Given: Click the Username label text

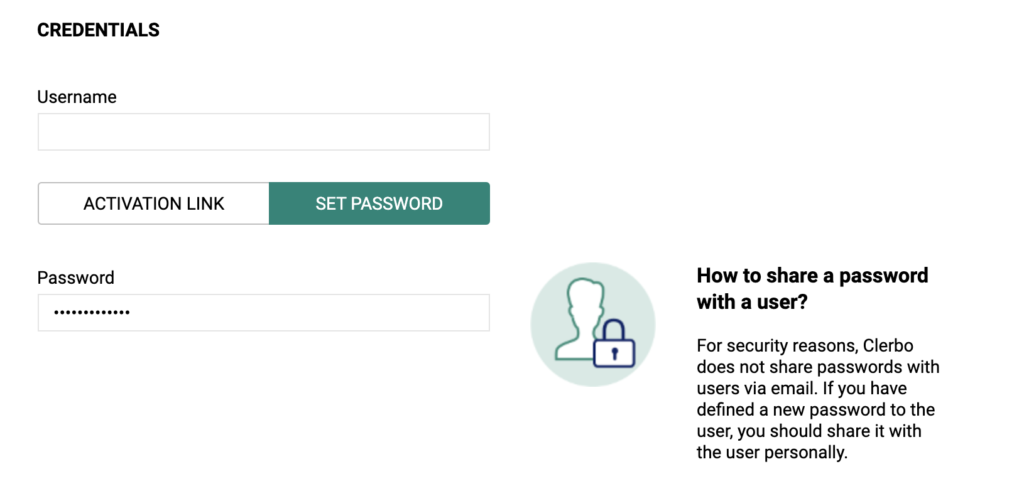Looking at the screenshot, I should click(x=76, y=97).
